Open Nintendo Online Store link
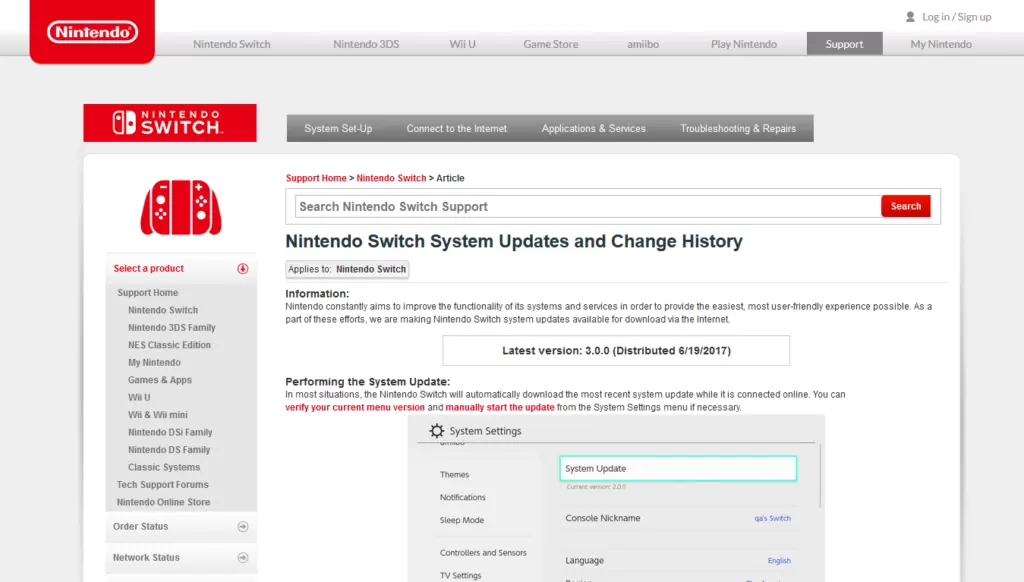This screenshot has width=1024, height=582. click(x=163, y=502)
